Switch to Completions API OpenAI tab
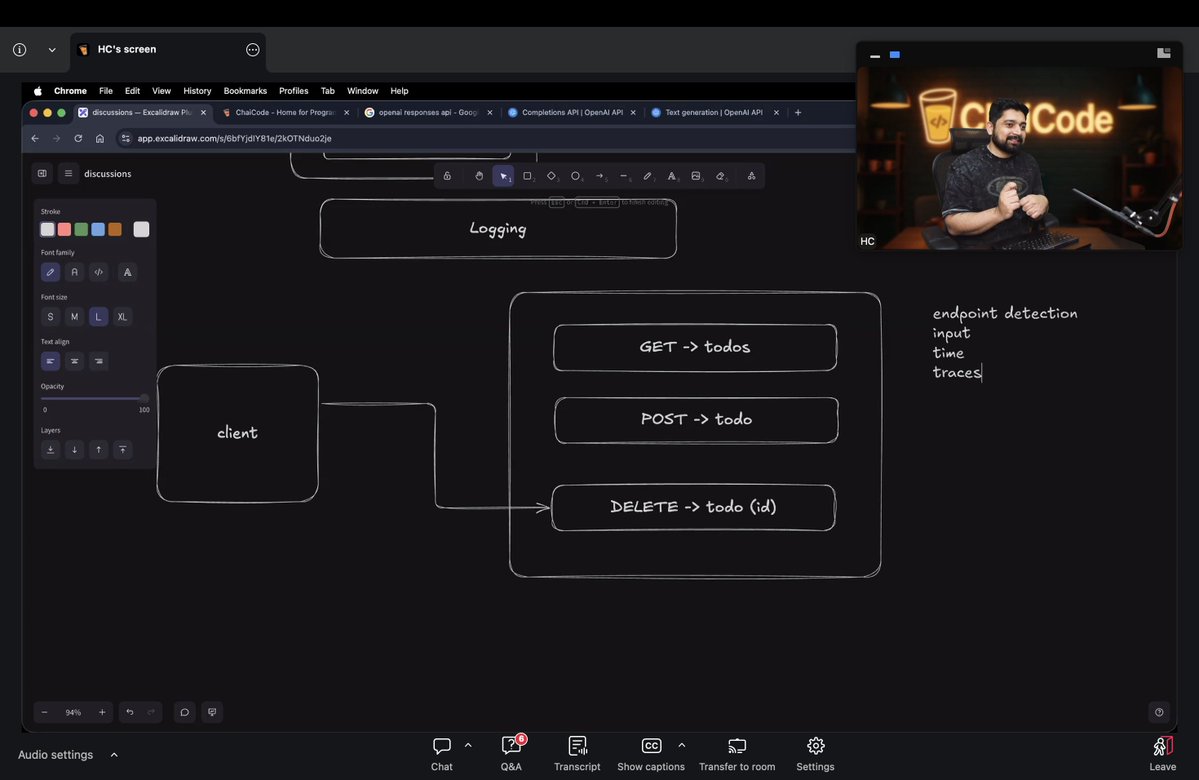Viewport: 1199px width, 780px height. [x=572, y=112]
